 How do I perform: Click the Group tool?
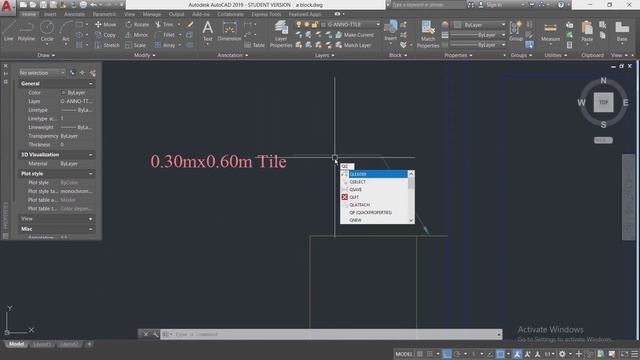pyautogui.click(x=516, y=31)
